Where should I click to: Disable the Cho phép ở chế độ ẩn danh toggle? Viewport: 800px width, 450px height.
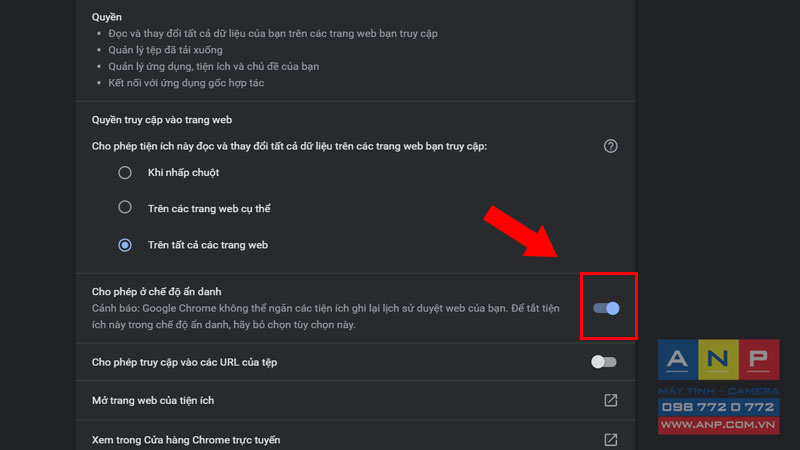(606, 308)
